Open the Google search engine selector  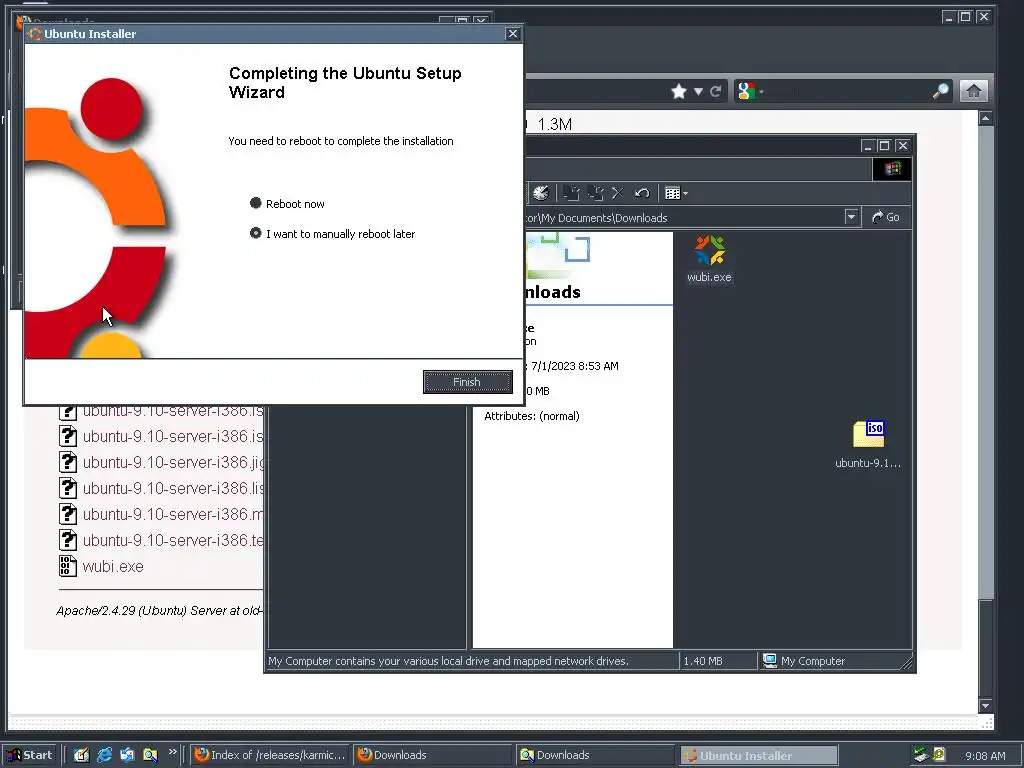[750, 91]
